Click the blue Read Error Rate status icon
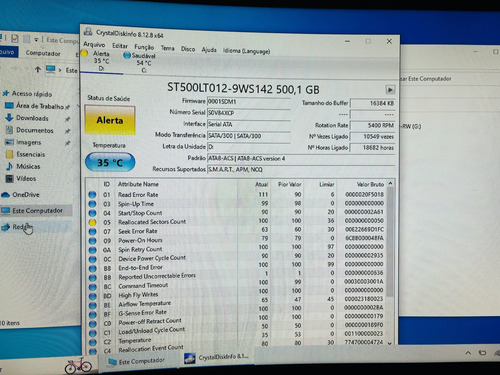Screen dimensions: 500x375 point(92,195)
